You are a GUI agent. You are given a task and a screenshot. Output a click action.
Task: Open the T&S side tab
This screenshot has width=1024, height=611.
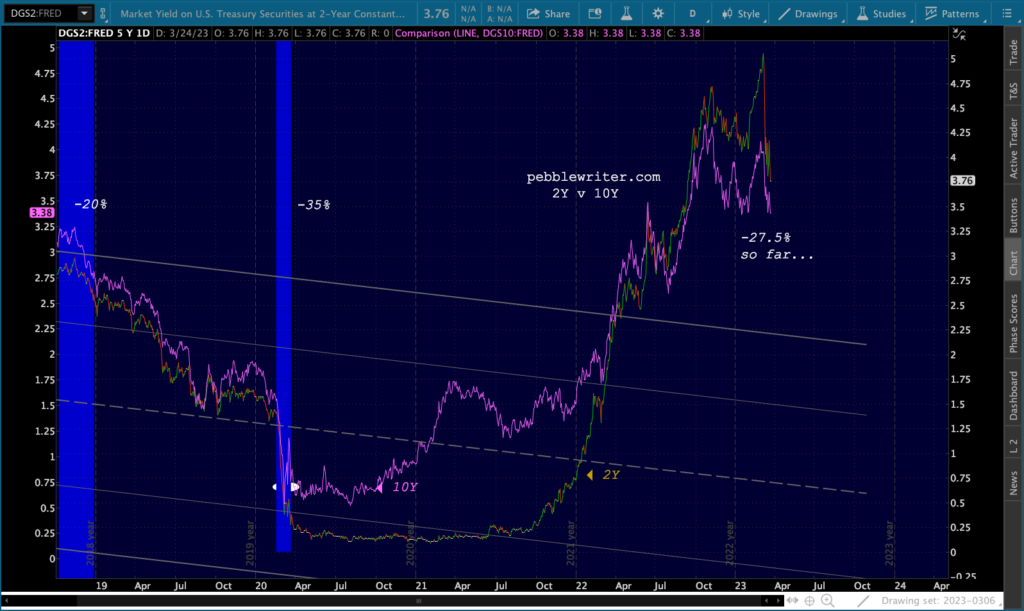tap(1013, 90)
